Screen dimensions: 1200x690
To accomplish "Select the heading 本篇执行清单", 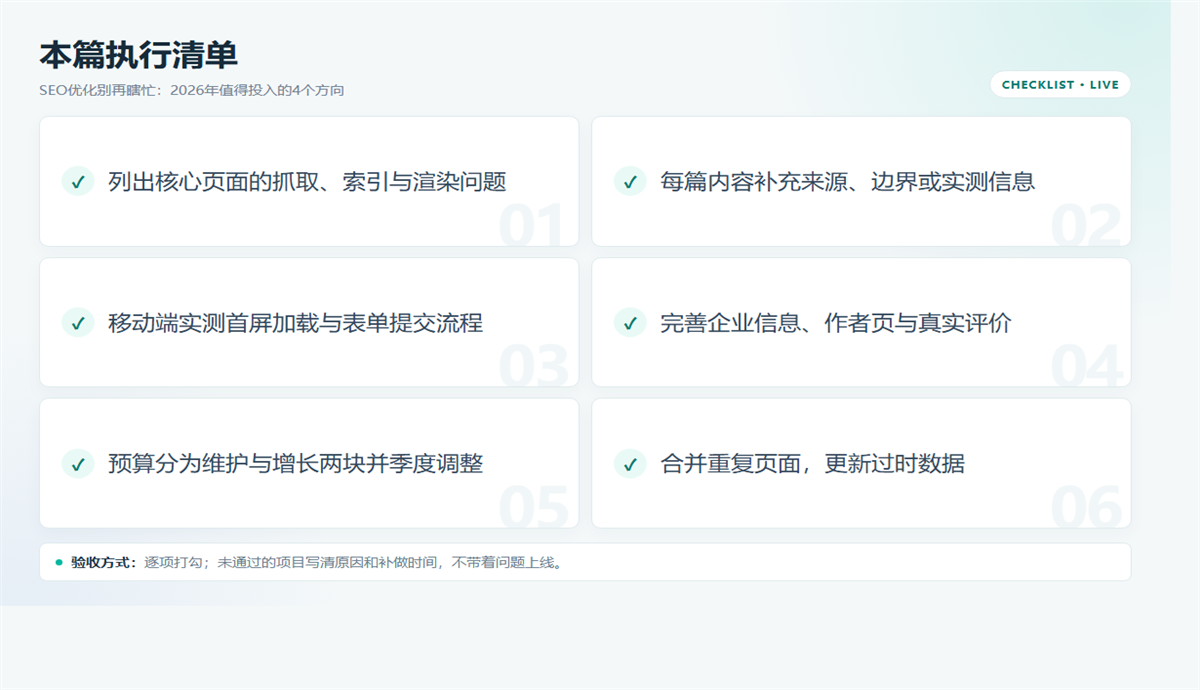I will [139, 55].
